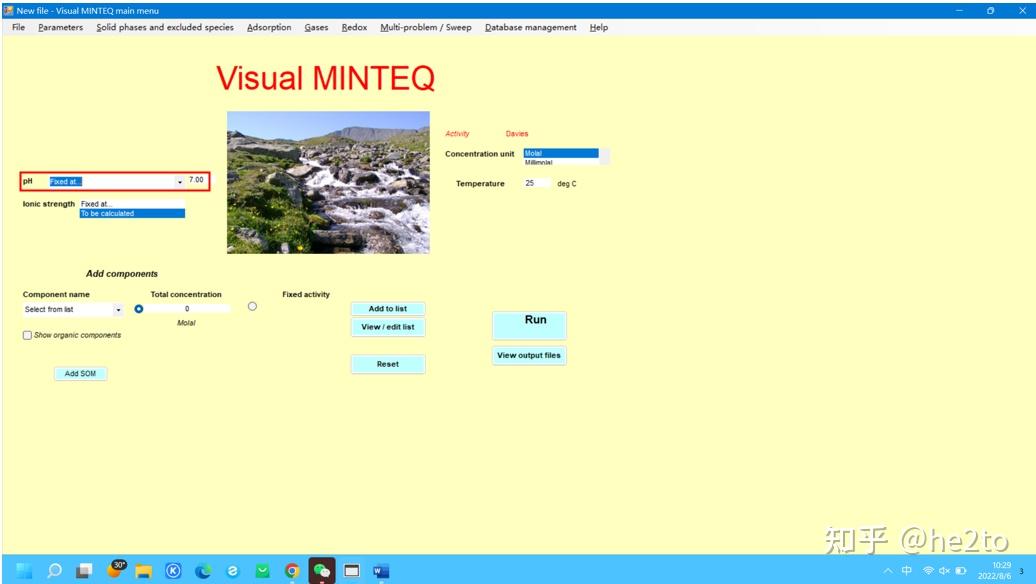
Task: Open the pH mode dropdown
Action: [x=178, y=181]
